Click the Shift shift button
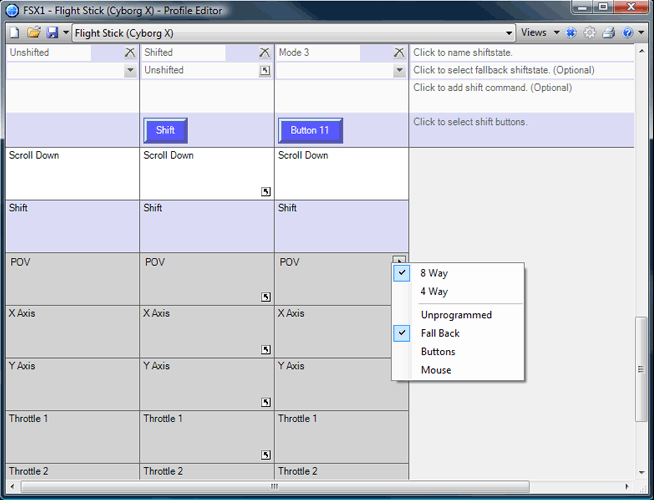 (x=166, y=130)
